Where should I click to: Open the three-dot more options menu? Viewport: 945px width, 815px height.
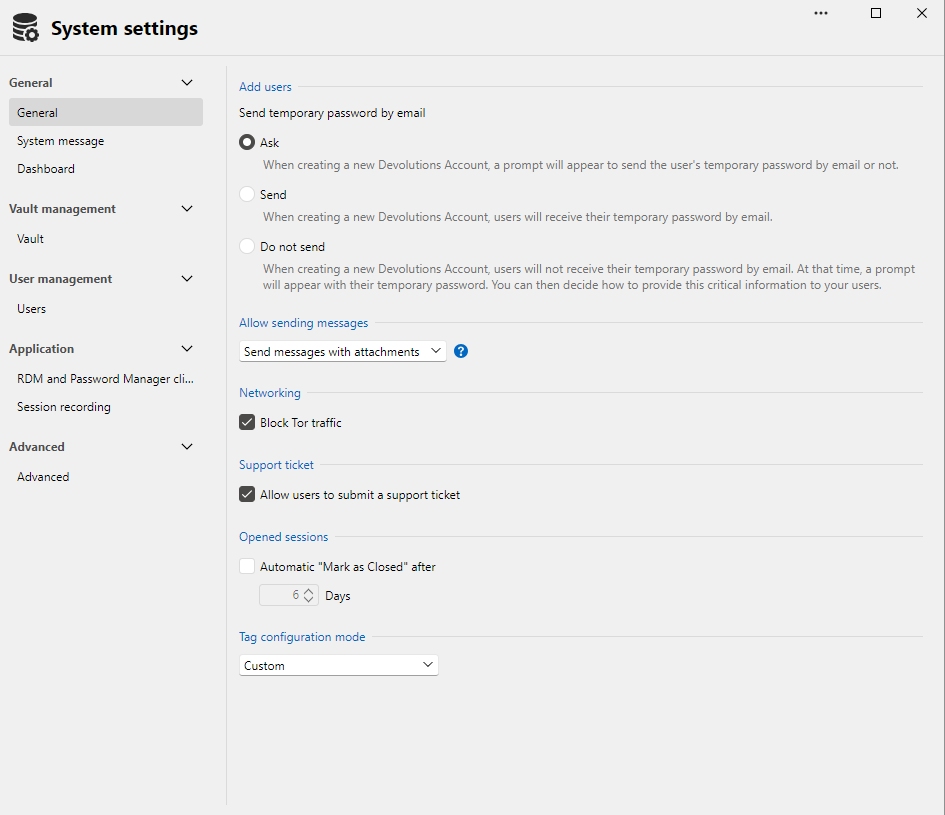tap(821, 13)
